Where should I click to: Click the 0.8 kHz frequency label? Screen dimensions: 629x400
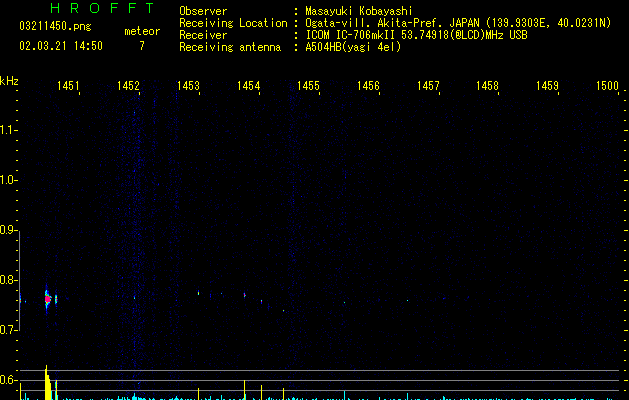point(8,280)
